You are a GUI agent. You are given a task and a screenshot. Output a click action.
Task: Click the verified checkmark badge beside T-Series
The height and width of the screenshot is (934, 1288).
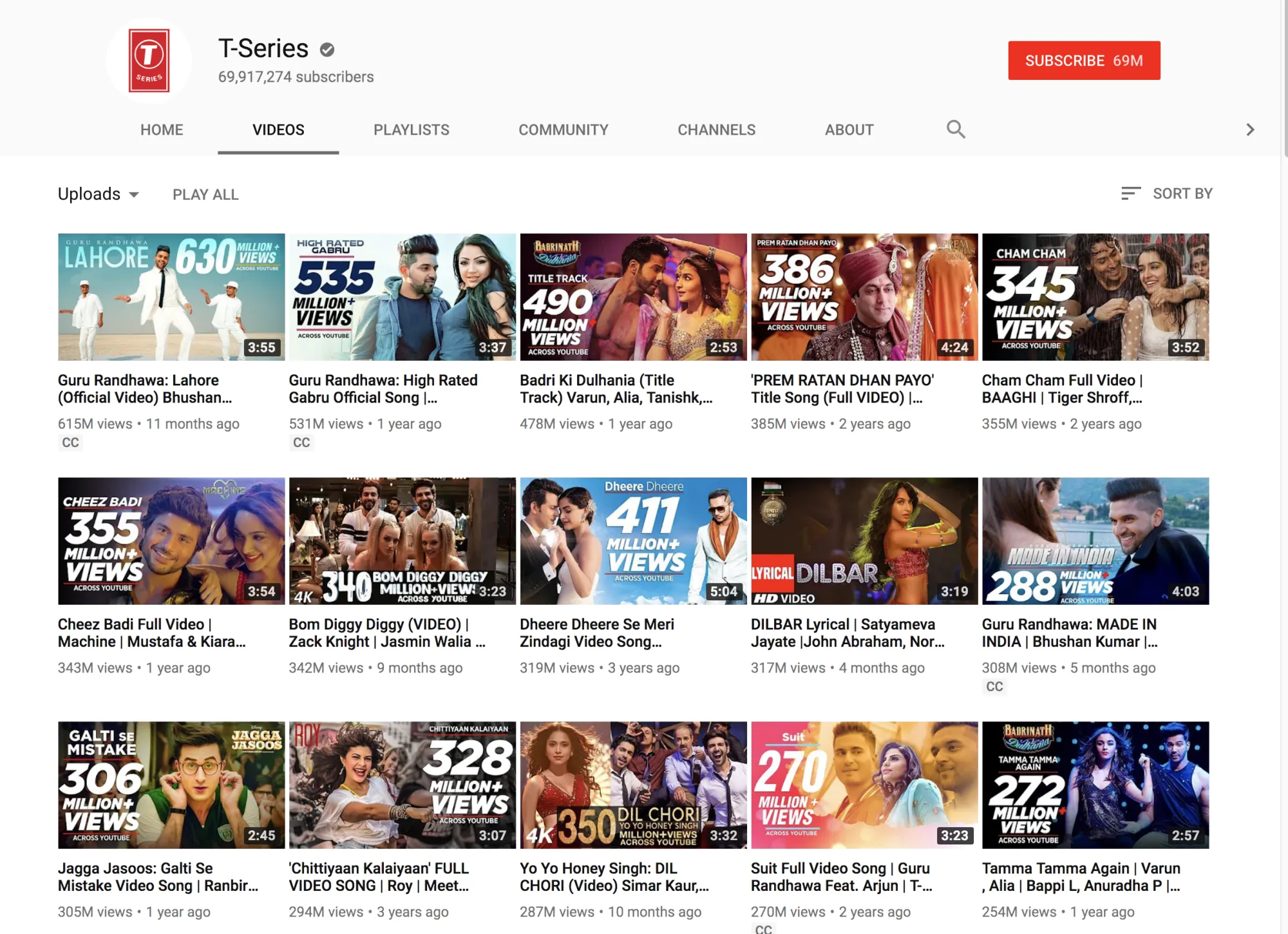pyautogui.click(x=327, y=50)
